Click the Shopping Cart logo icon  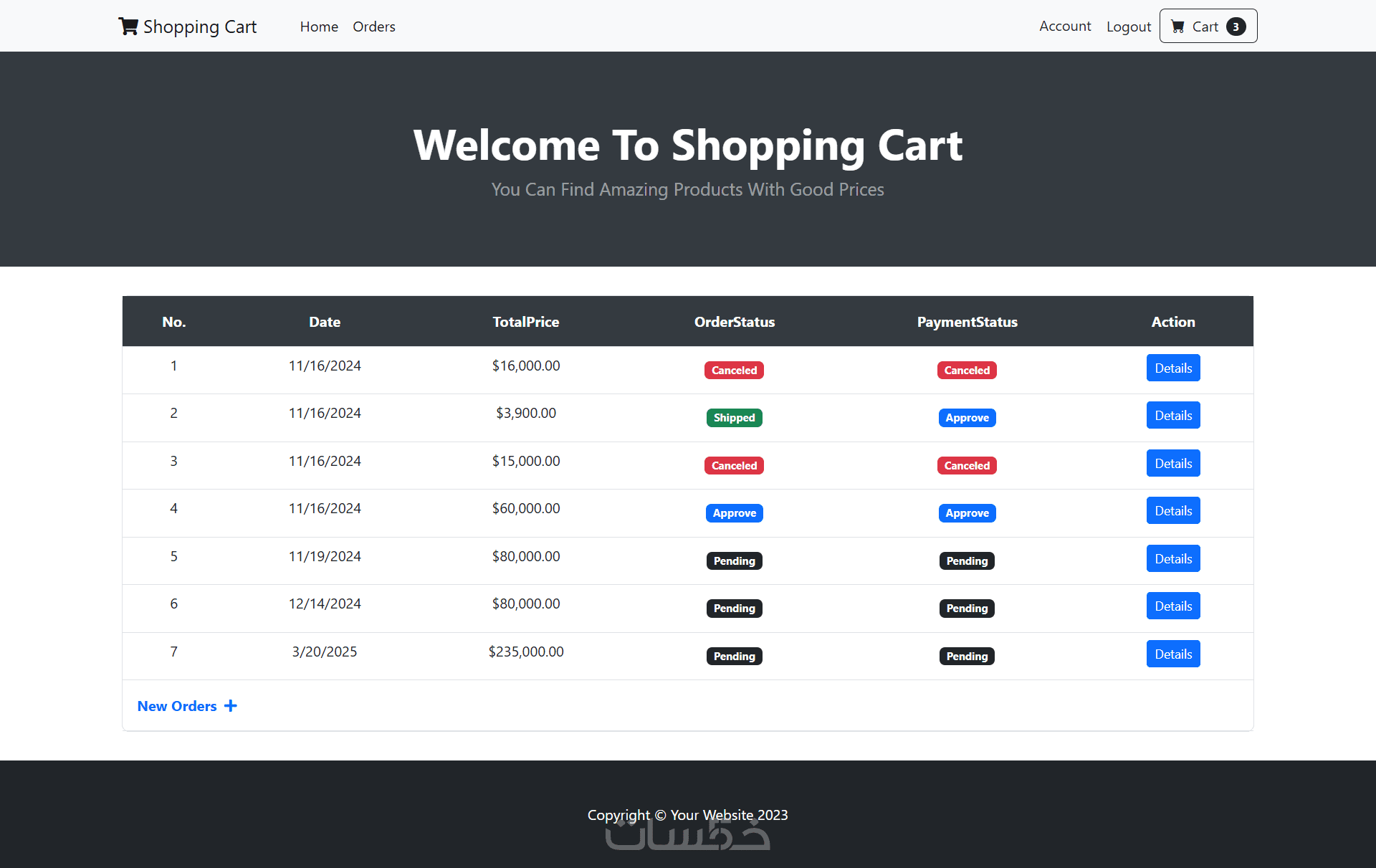pyautogui.click(x=128, y=27)
